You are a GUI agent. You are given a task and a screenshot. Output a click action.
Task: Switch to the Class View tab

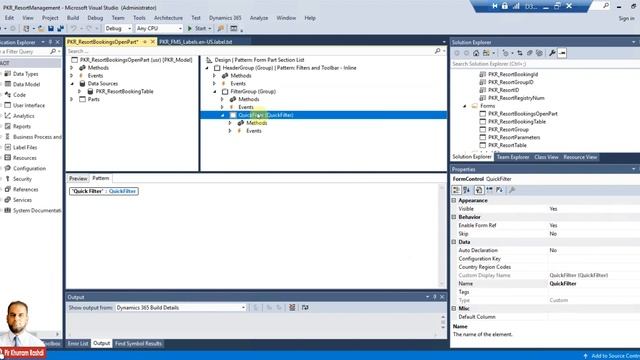click(546, 157)
